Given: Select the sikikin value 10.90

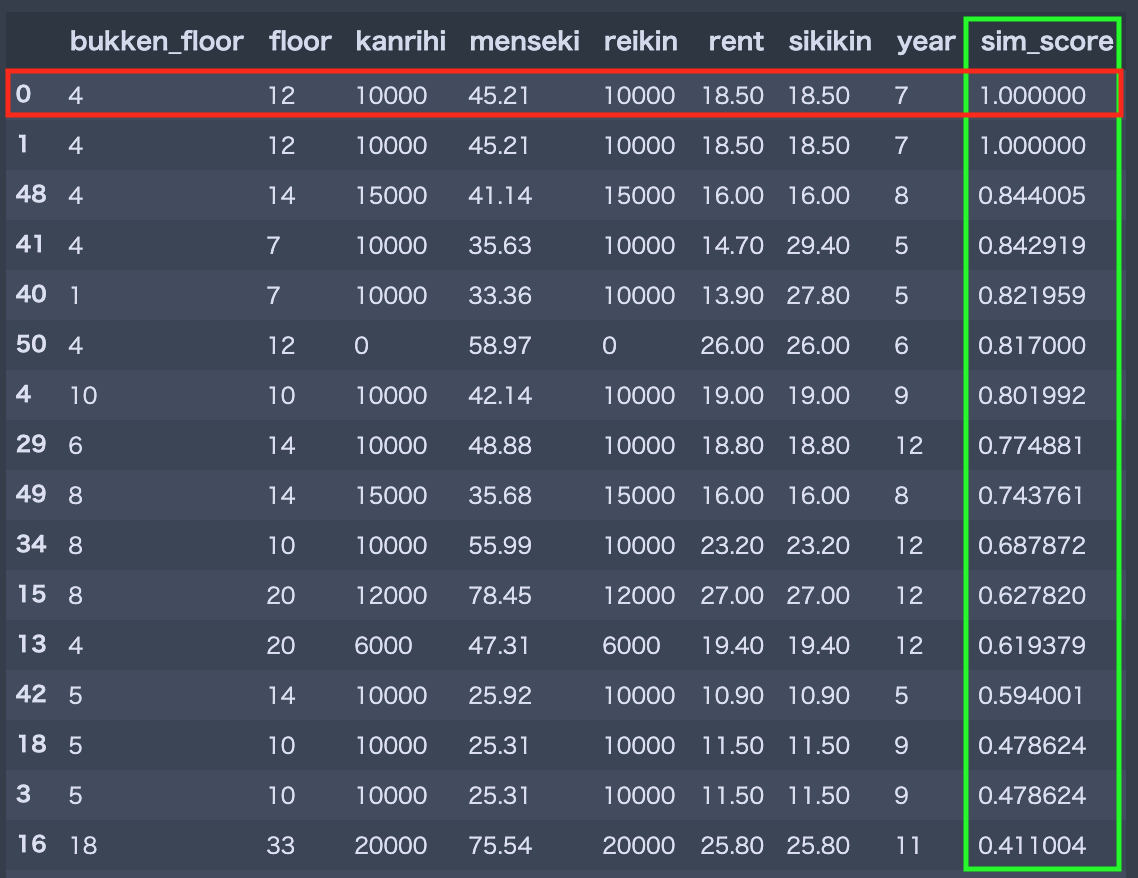Looking at the screenshot, I should pos(818,695).
